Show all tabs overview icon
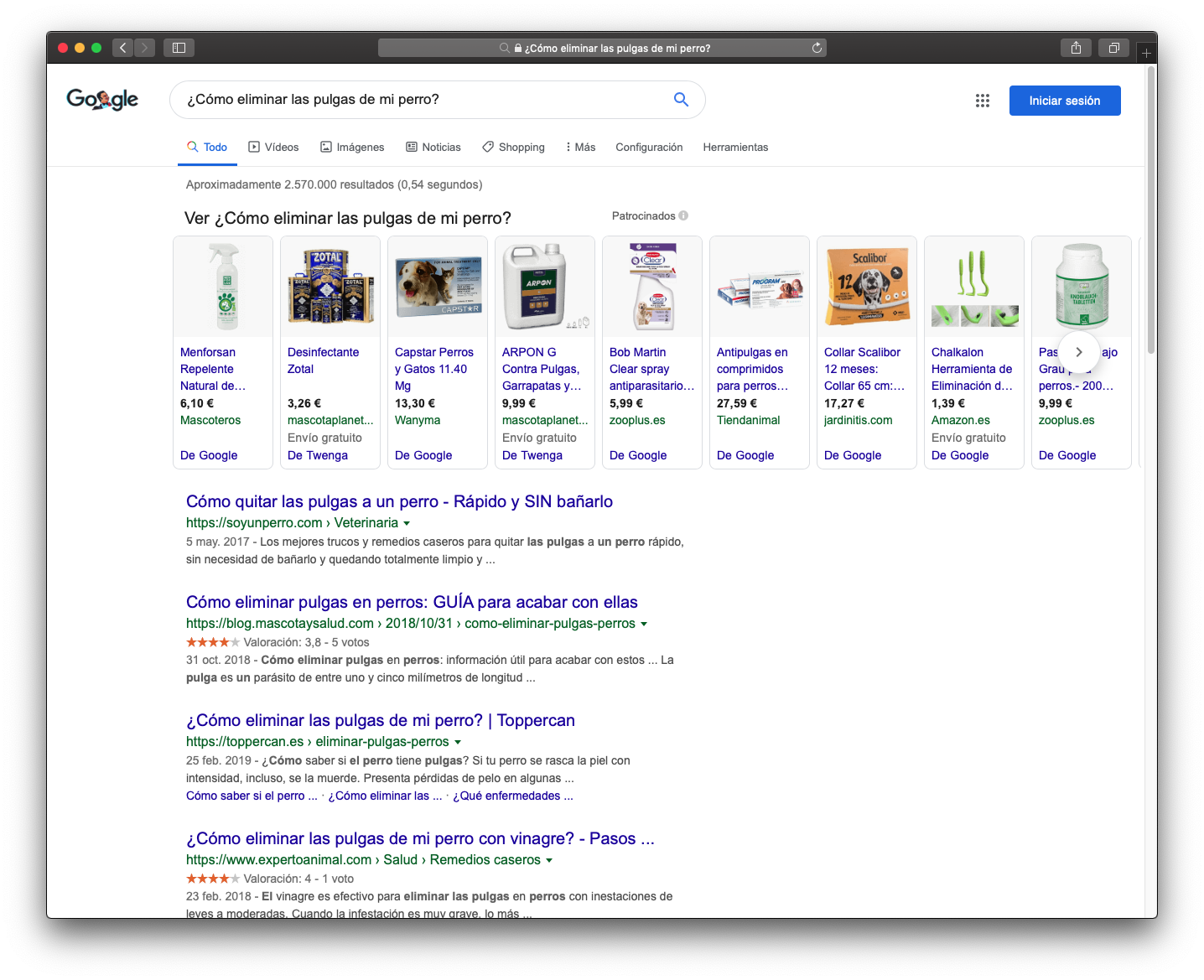 coord(1114,48)
